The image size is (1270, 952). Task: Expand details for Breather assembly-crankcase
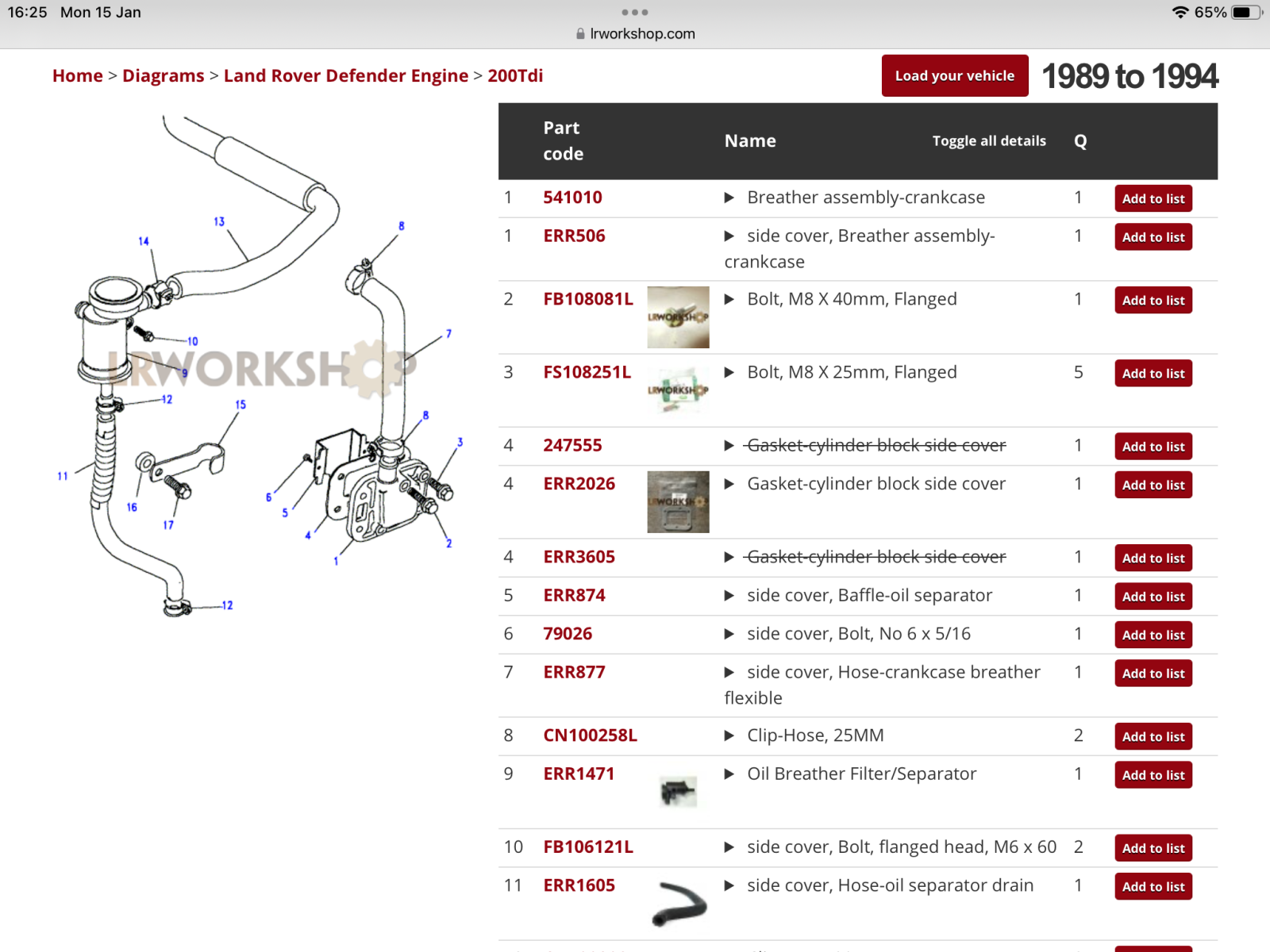click(729, 198)
